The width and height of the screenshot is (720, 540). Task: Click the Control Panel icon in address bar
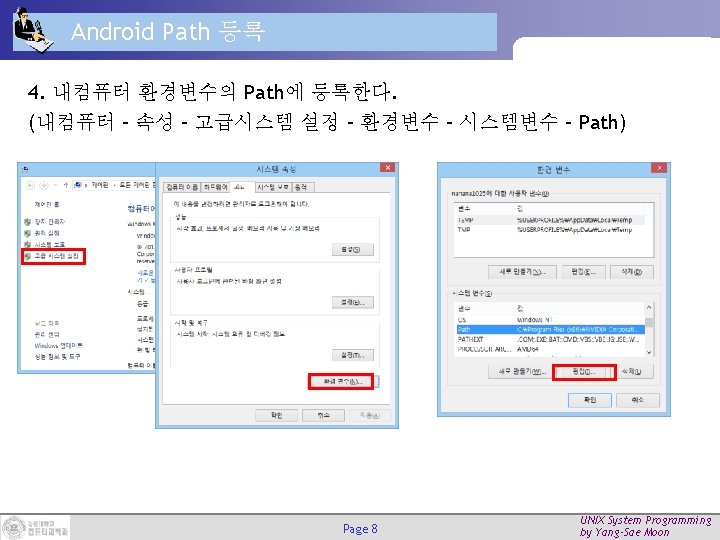(x=78, y=185)
